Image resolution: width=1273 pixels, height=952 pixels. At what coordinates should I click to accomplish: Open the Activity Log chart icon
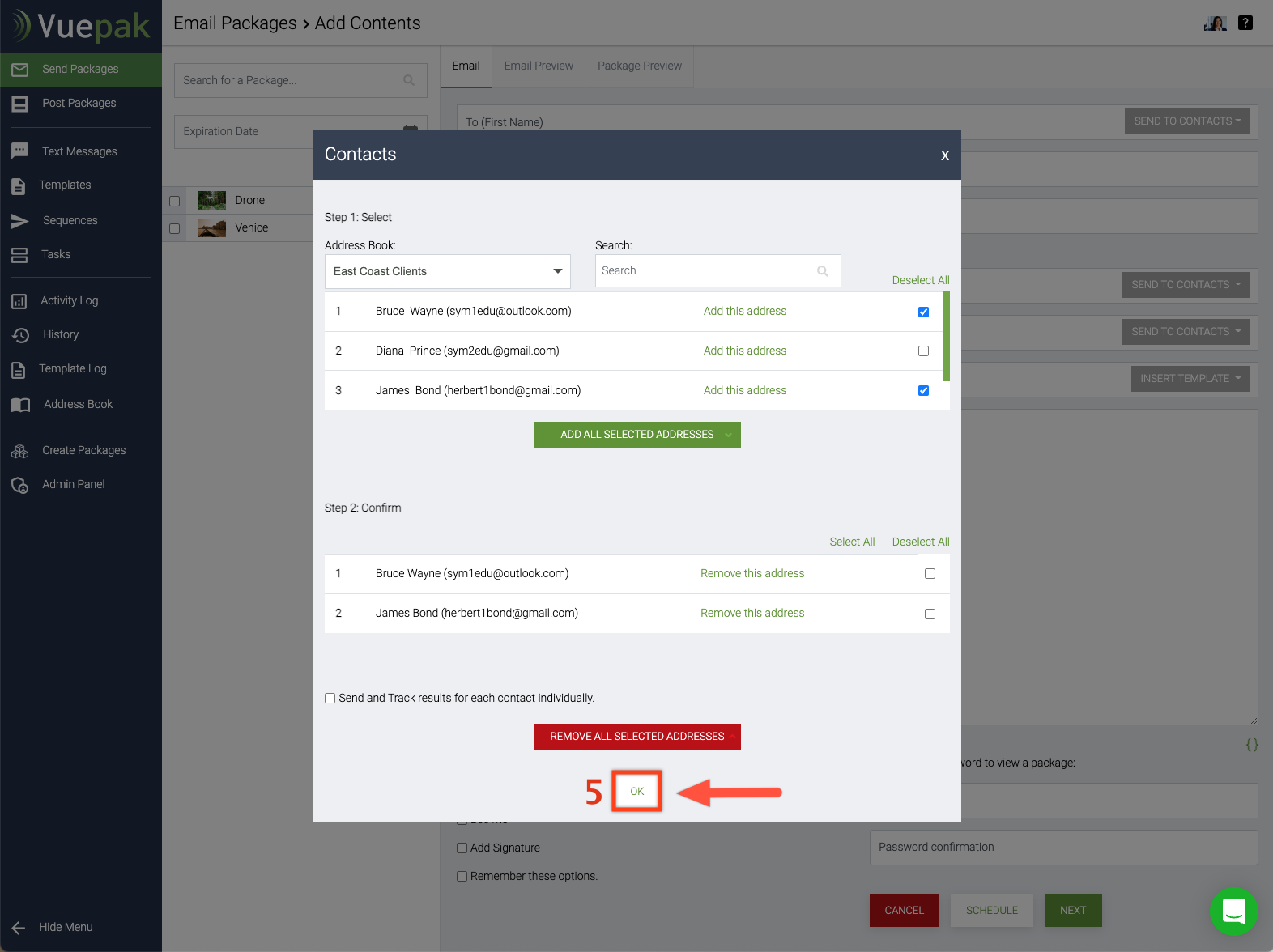point(19,301)
